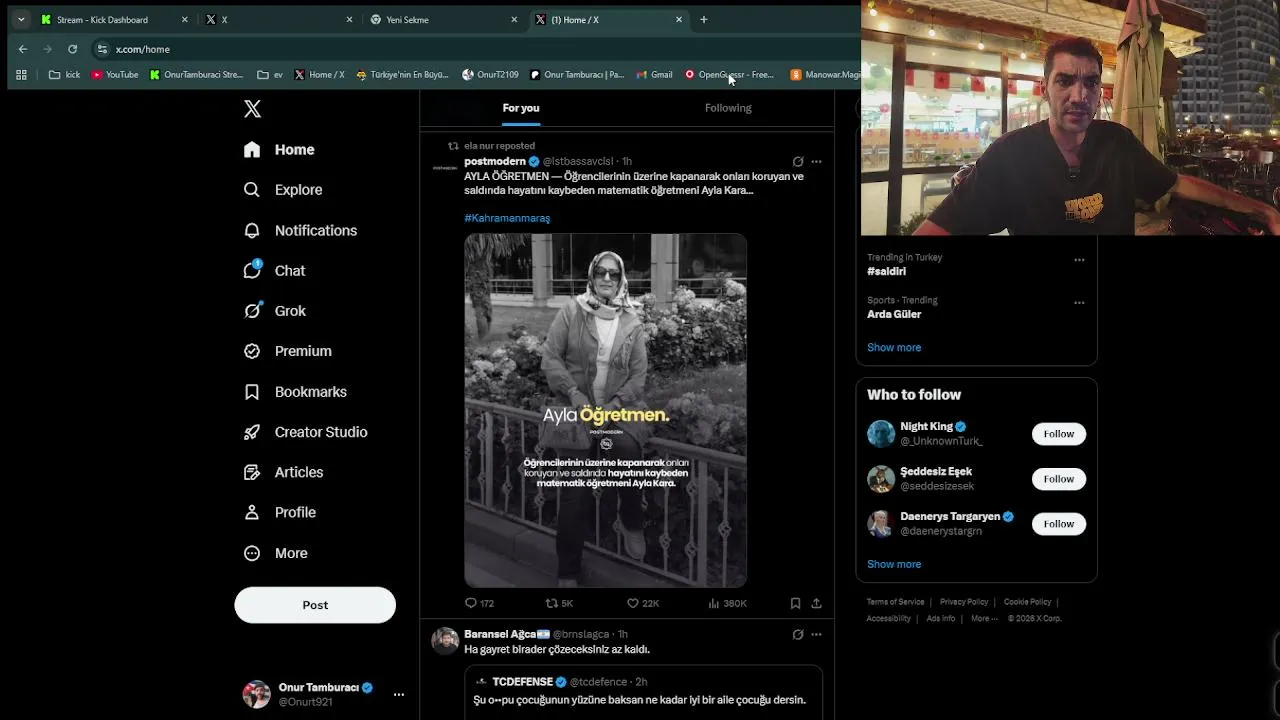This screenshot has width=1280, height=720.
Task: Repost the postmodern post
Action: (x=559, y=603)
